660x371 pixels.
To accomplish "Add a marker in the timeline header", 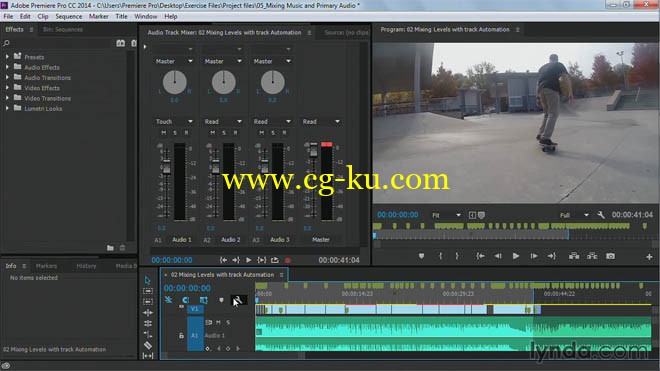I will click(x=221, y=300).
